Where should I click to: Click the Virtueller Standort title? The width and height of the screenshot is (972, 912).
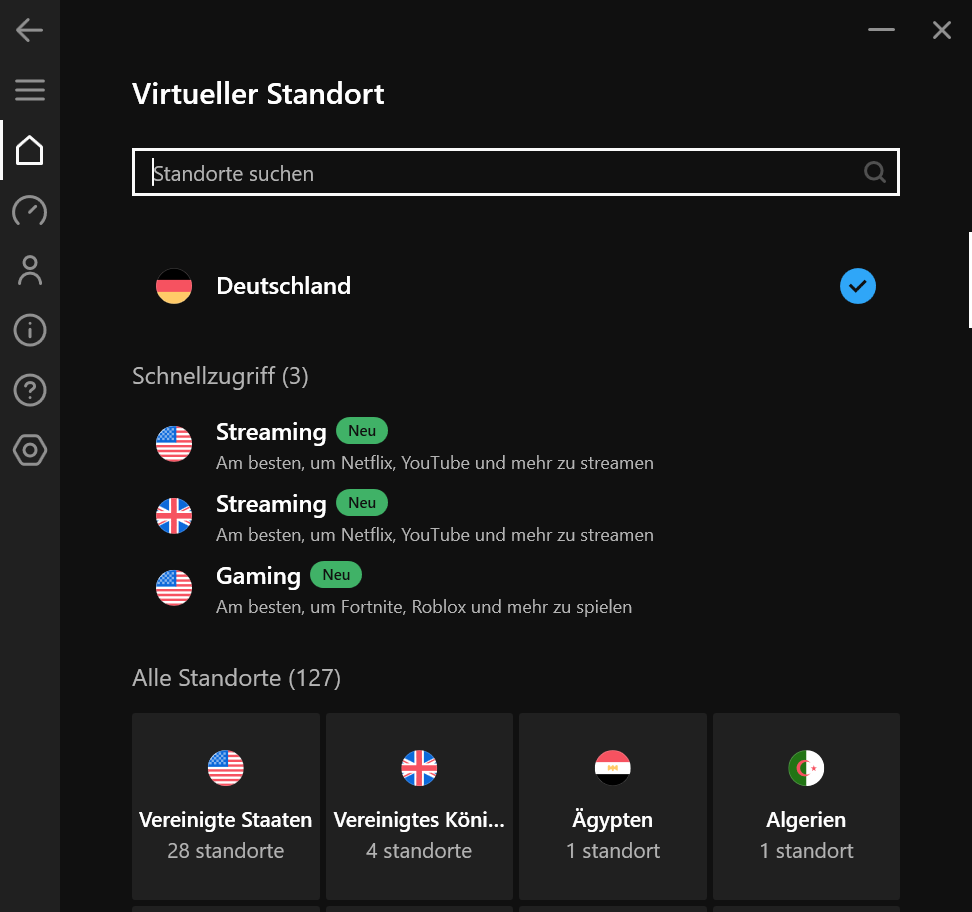258,94
